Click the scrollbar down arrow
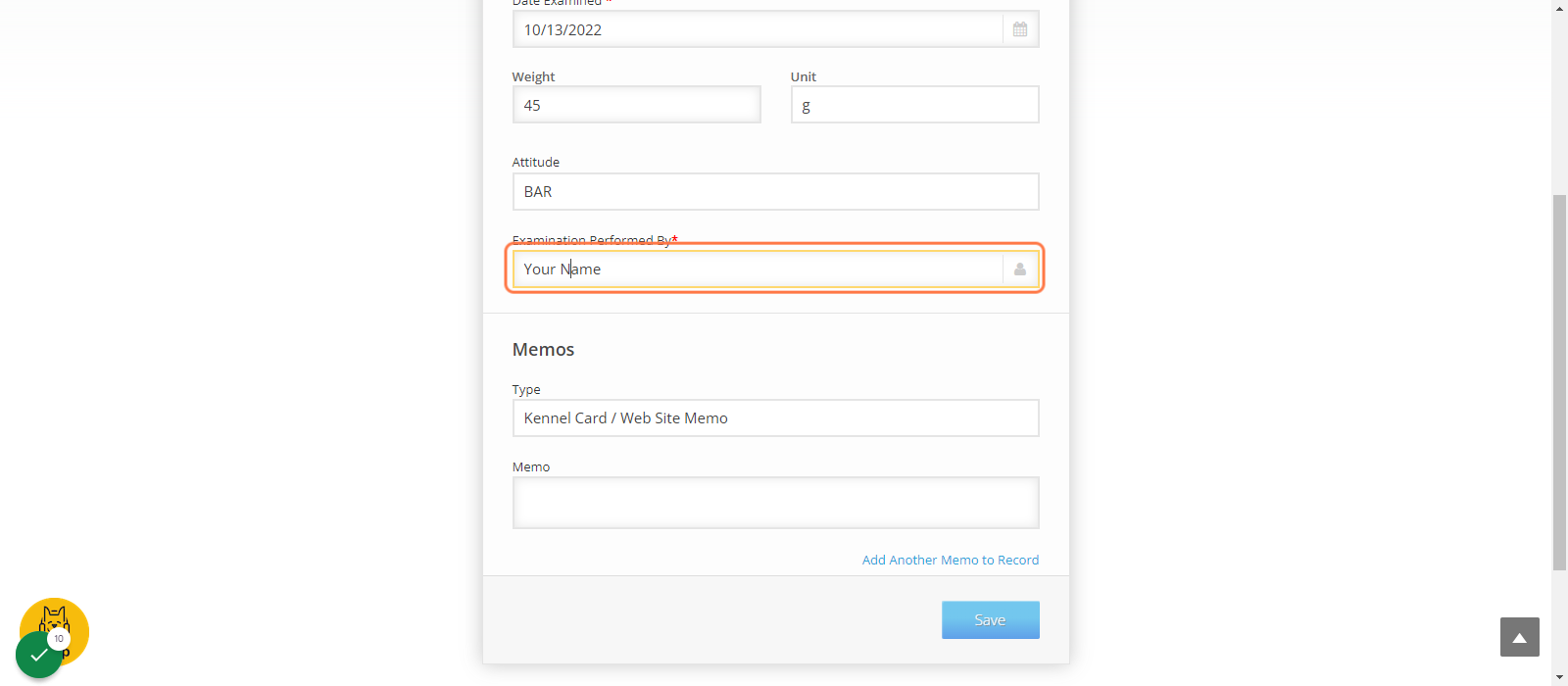 click(1559, 677)
